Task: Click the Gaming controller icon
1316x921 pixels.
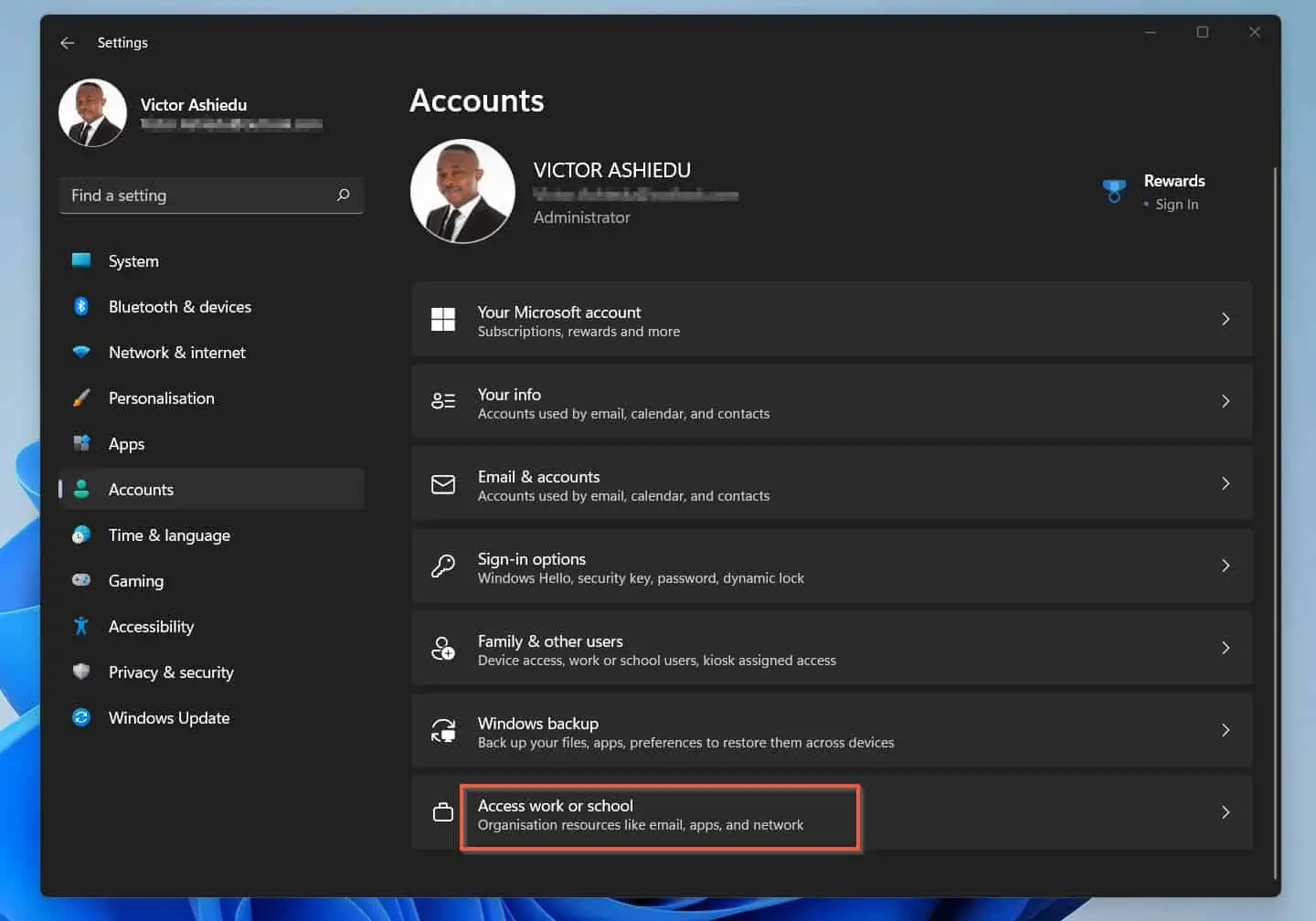Action: 81,580
